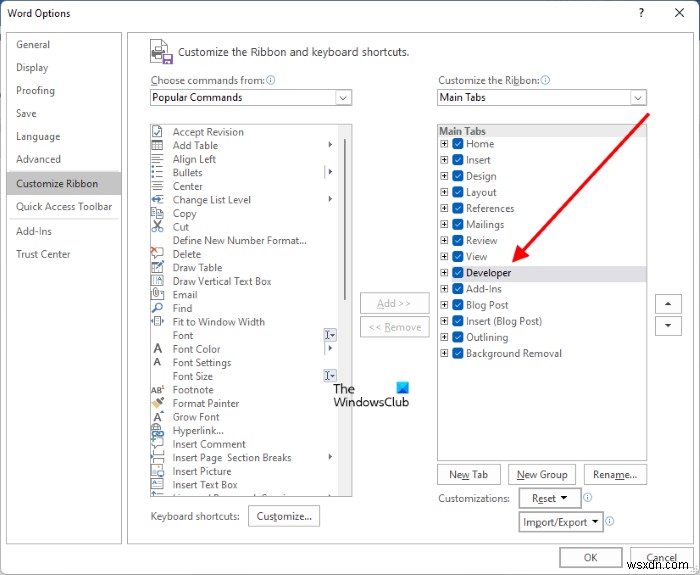Uncheck the Insert tab checkbox
This screenshot has width=700, height=575.
[458, 160]
